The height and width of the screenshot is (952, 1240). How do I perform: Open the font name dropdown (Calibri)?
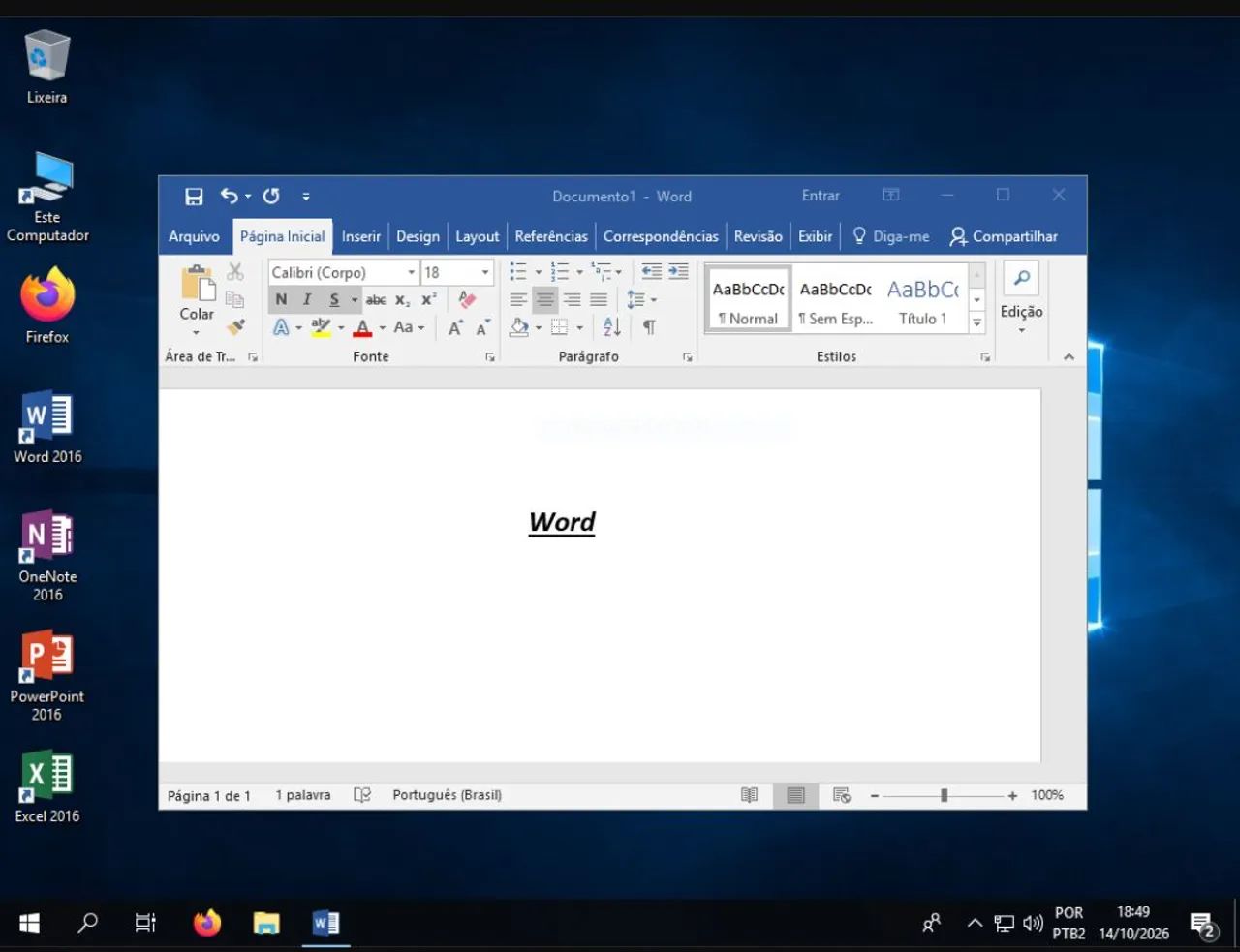pyautogui.click(x=411, y=273)
